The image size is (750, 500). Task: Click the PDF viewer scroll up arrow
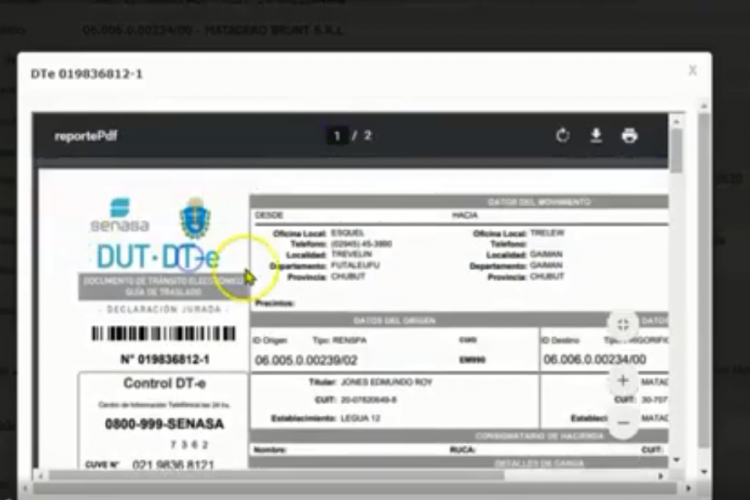[x=676, y=122]
